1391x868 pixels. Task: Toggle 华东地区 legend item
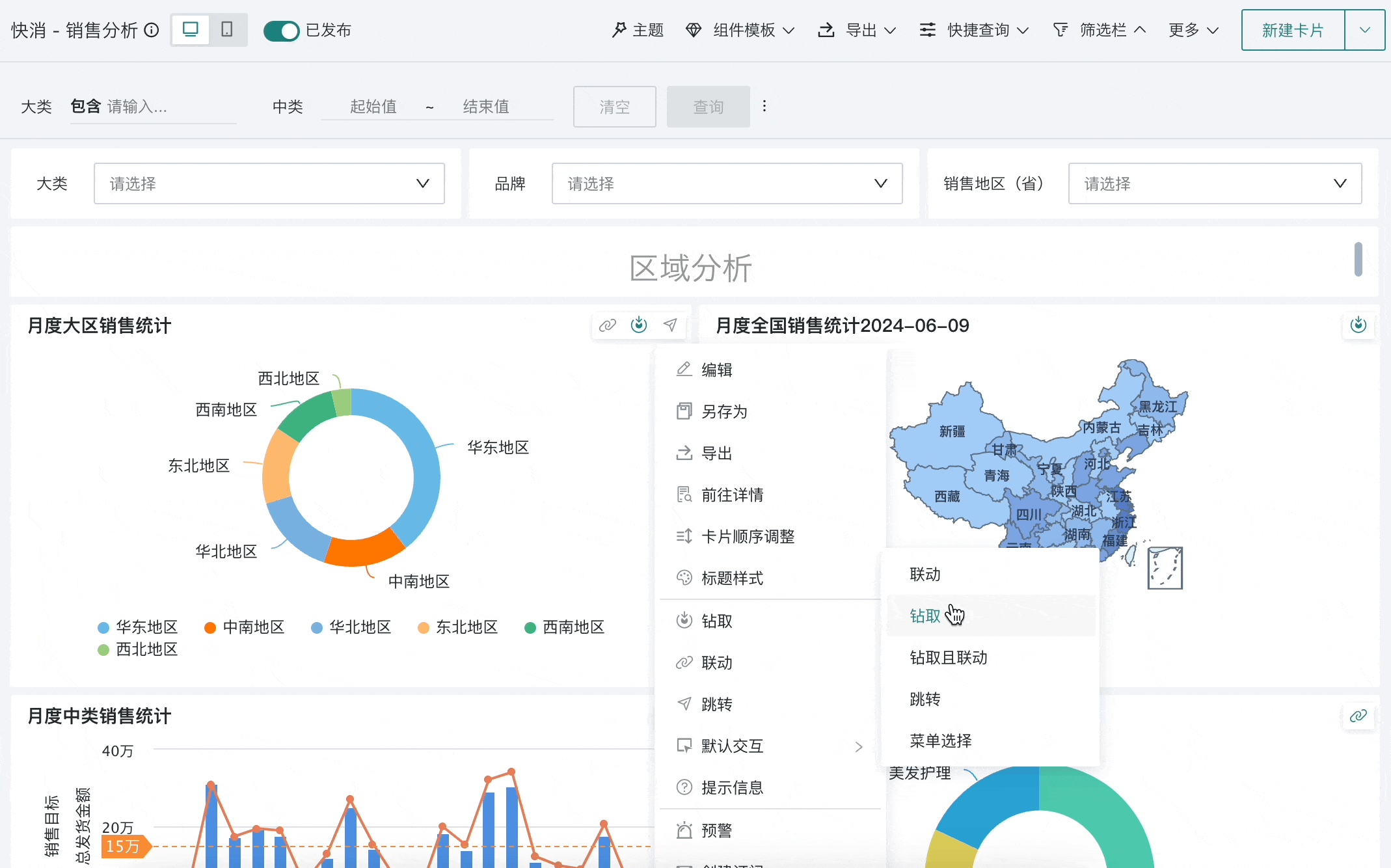tap(137, 627)
